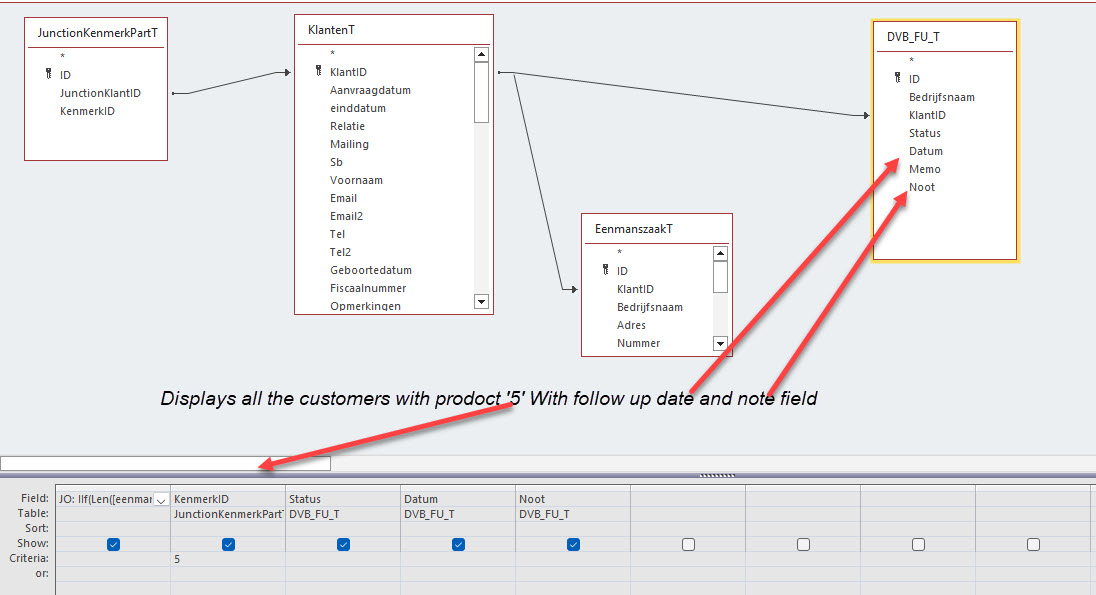Click the scroll-up arrow on the KlantenT field list

click(x=481, y=55)
